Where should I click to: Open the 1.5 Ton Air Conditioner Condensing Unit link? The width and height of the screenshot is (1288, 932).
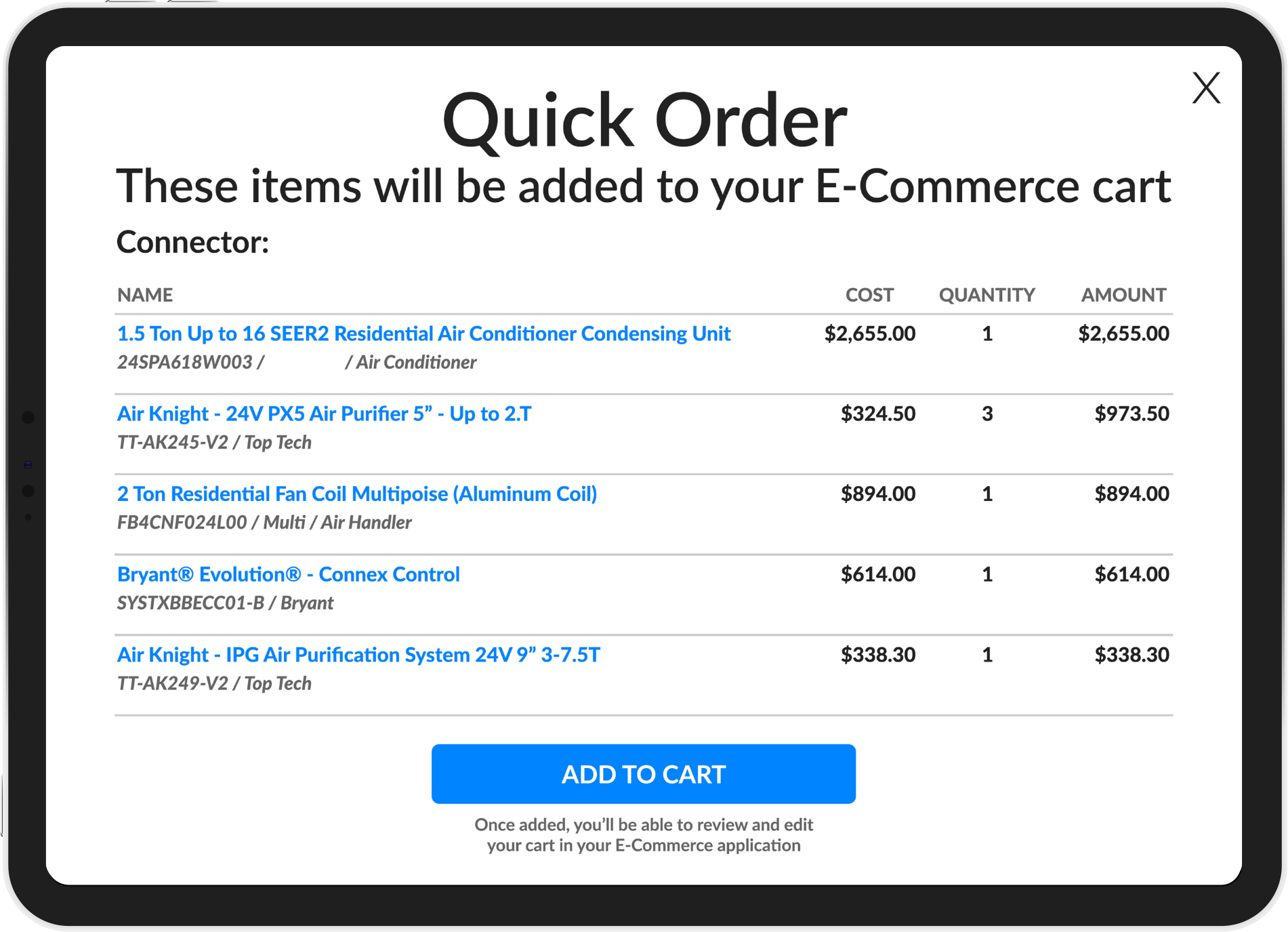(x=423, y=333)
